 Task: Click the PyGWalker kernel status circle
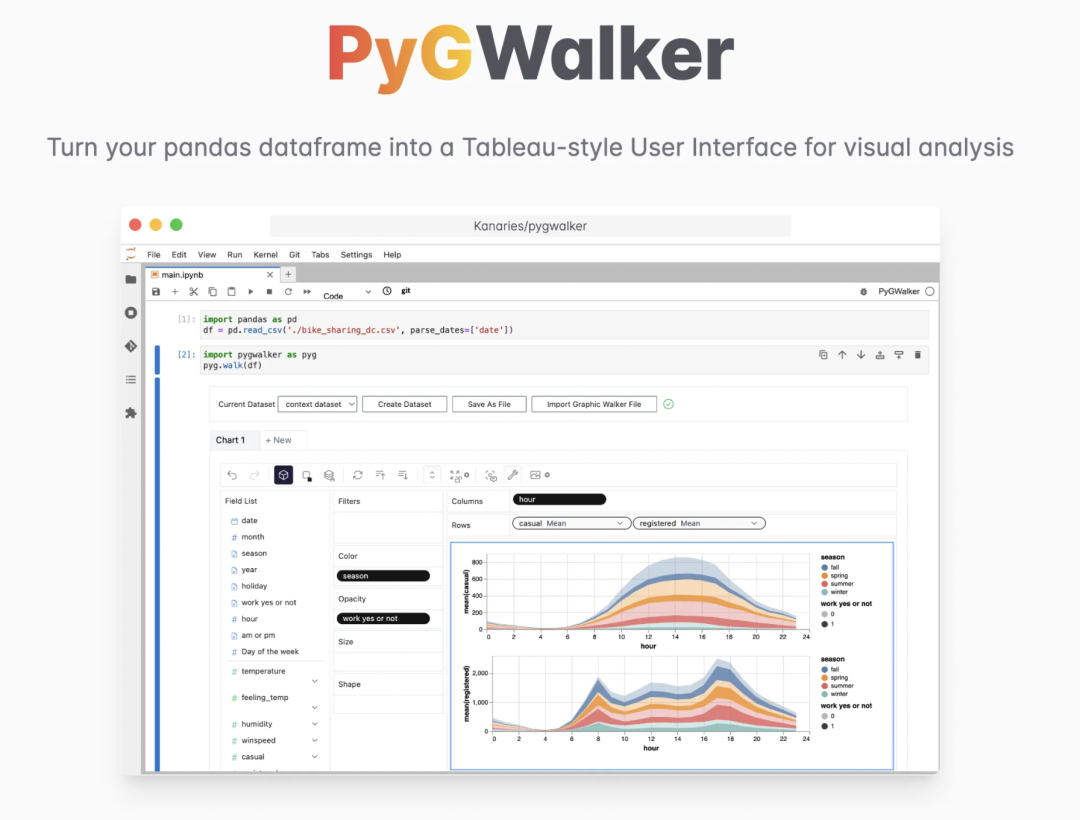(930, 291)
